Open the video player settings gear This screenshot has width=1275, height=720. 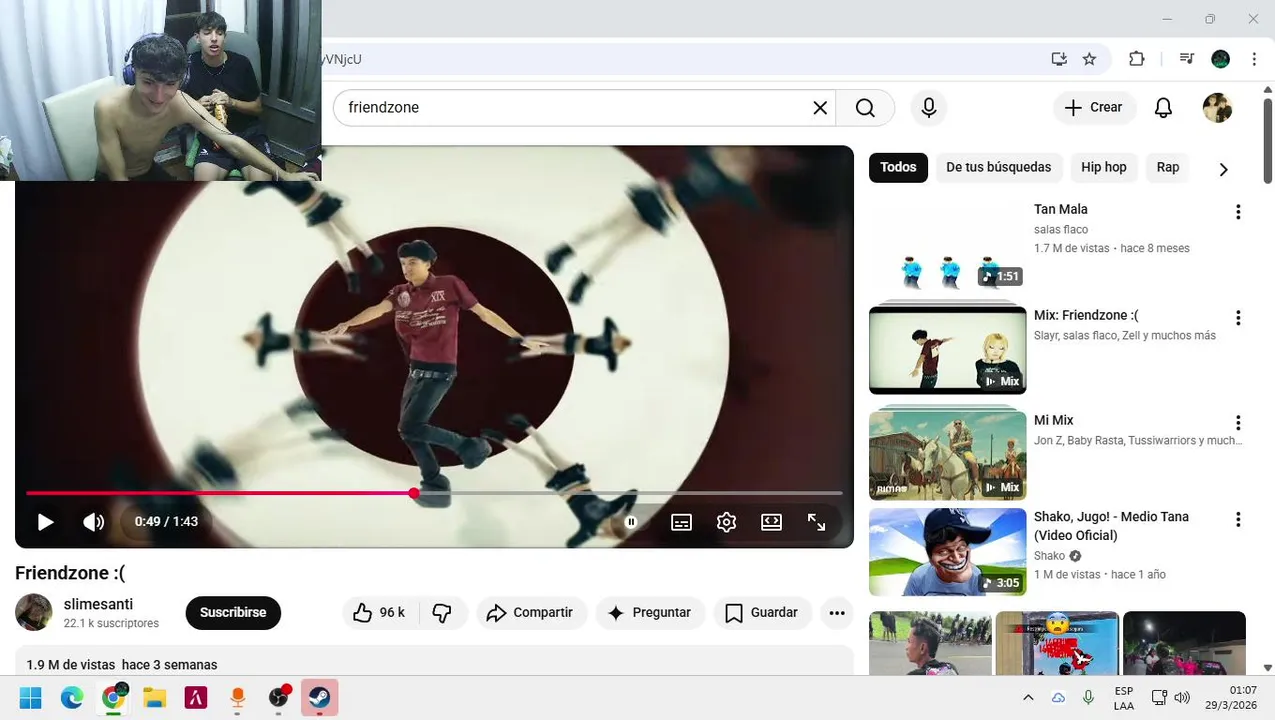pos(727,522)
